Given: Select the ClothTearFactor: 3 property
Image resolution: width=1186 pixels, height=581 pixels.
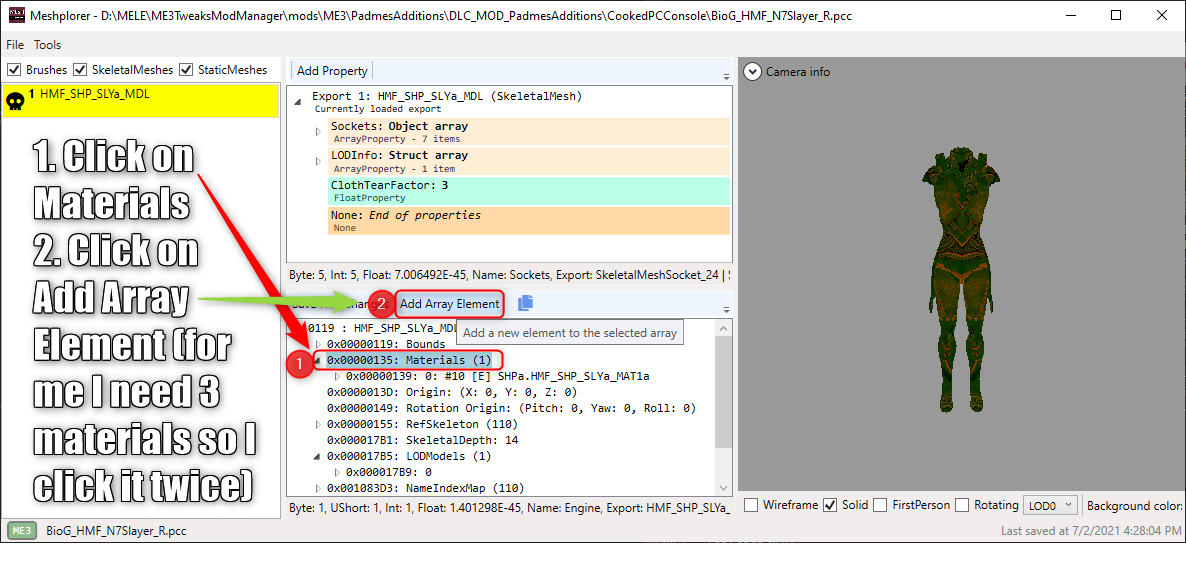Looking at the screenshot, I should [529, 191].
